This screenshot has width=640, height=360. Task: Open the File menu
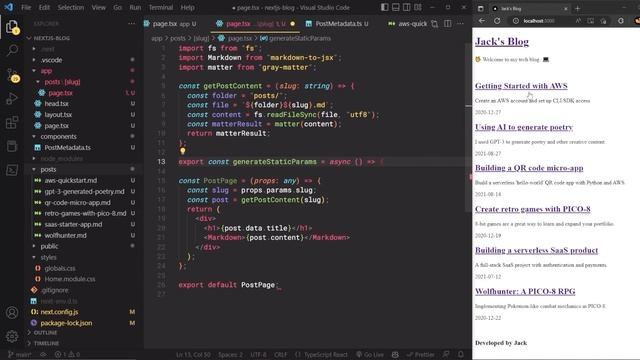[x=26, y=7]
